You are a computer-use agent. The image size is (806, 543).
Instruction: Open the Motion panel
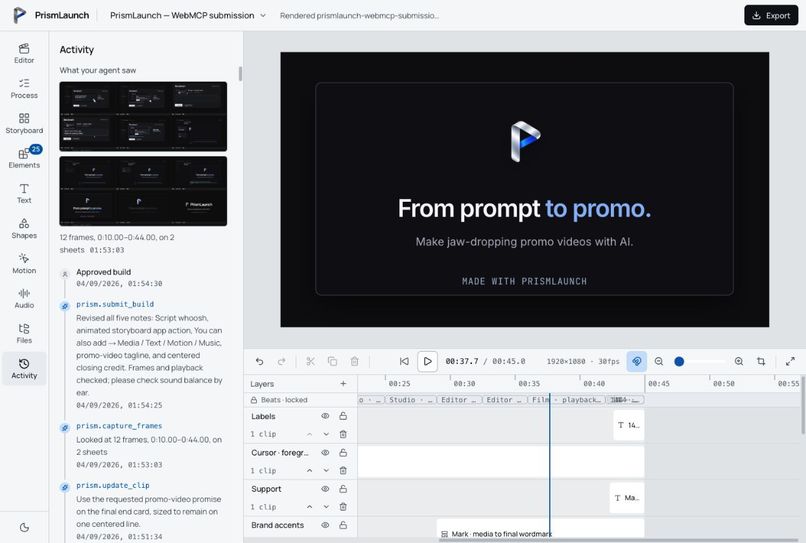24,263
